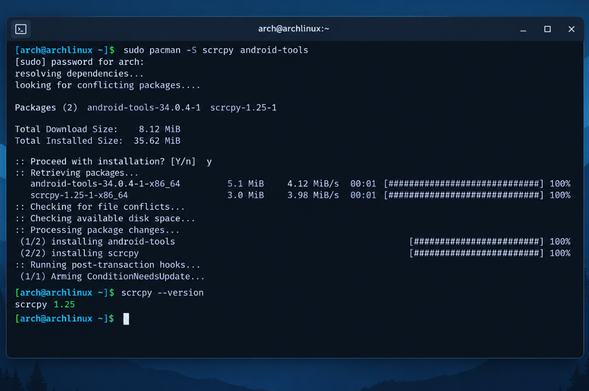Screen dimensions: 589x391
Task: Close the terminal window
Action: pyautogui.click(x=571, y=29)
